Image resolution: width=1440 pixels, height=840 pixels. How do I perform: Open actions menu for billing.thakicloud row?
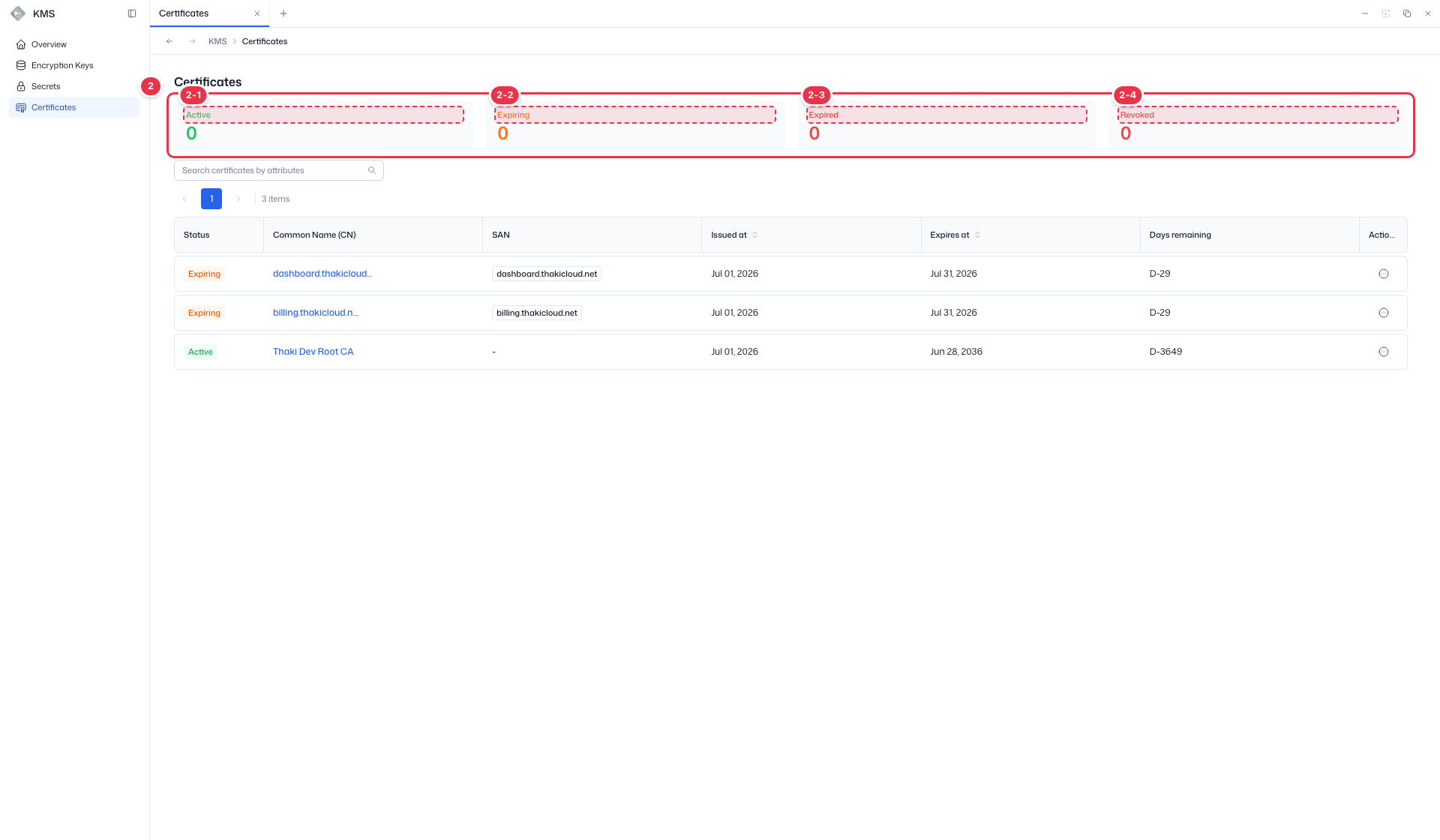pyautogui.click(x=1384, y=313)
